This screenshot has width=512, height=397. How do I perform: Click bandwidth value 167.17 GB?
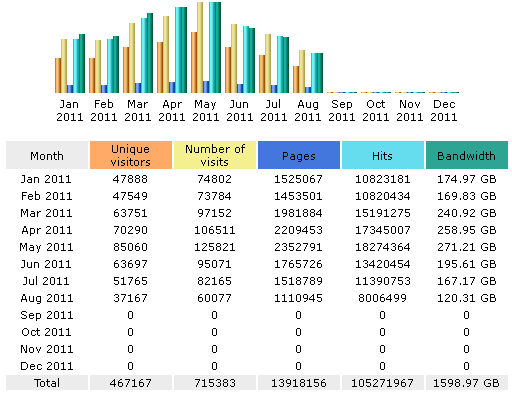[467, 281]
